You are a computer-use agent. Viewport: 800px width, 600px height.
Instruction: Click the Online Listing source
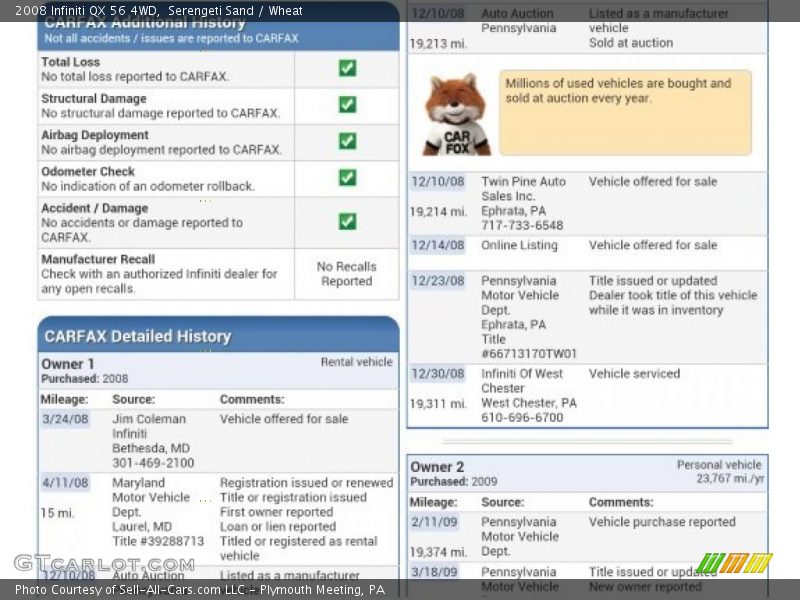pos(519,245)
